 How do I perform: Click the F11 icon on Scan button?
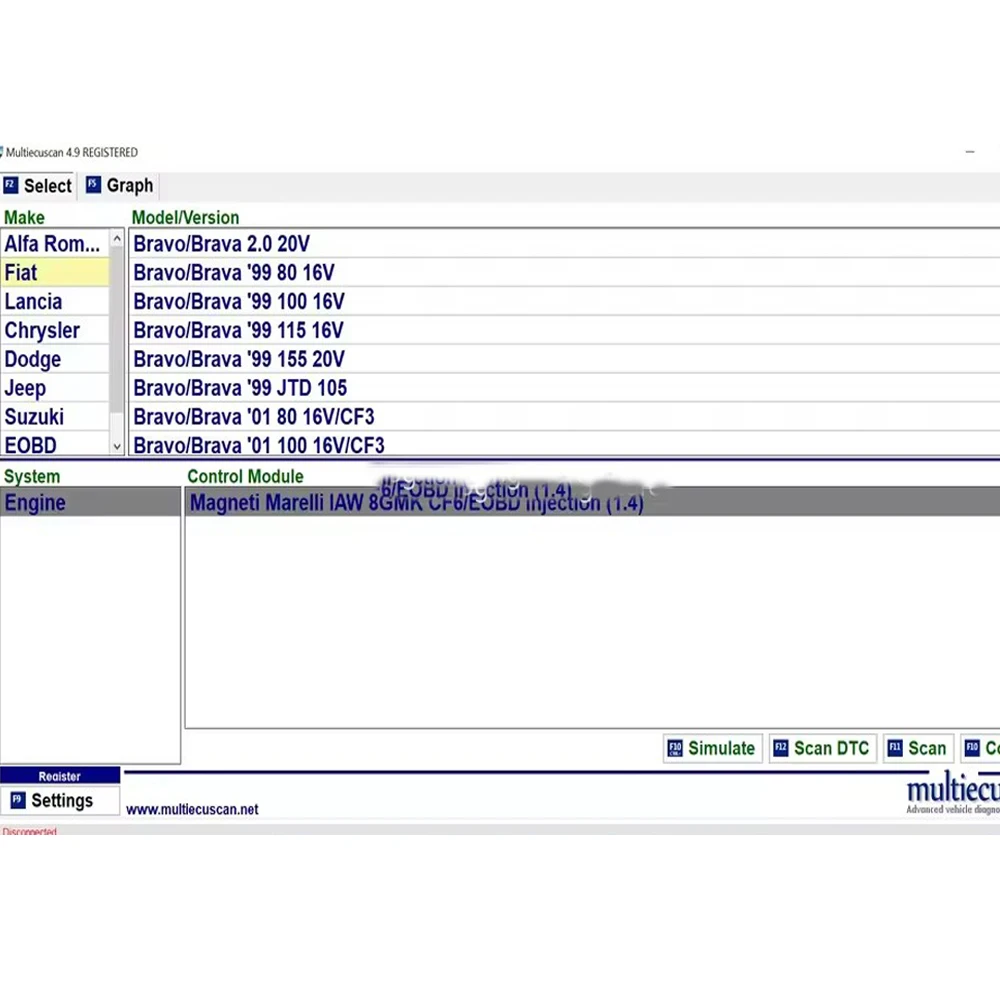[x=895, y=747]
